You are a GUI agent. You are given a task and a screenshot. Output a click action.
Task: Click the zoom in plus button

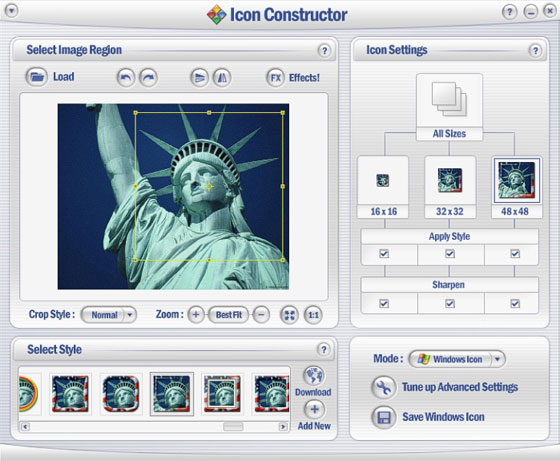pyautogui.click(x=196, y=315)
